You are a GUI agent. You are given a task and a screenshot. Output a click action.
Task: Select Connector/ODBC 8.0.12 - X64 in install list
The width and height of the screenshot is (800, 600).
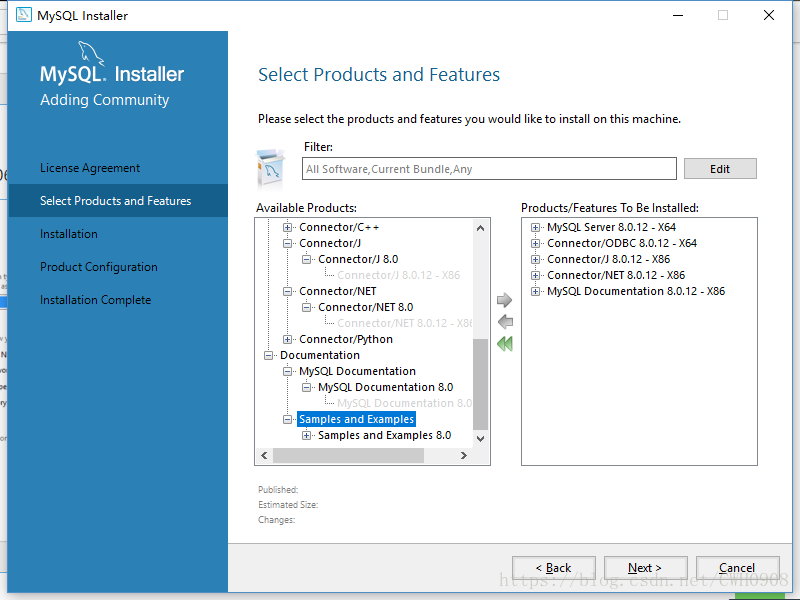(622, 243)
